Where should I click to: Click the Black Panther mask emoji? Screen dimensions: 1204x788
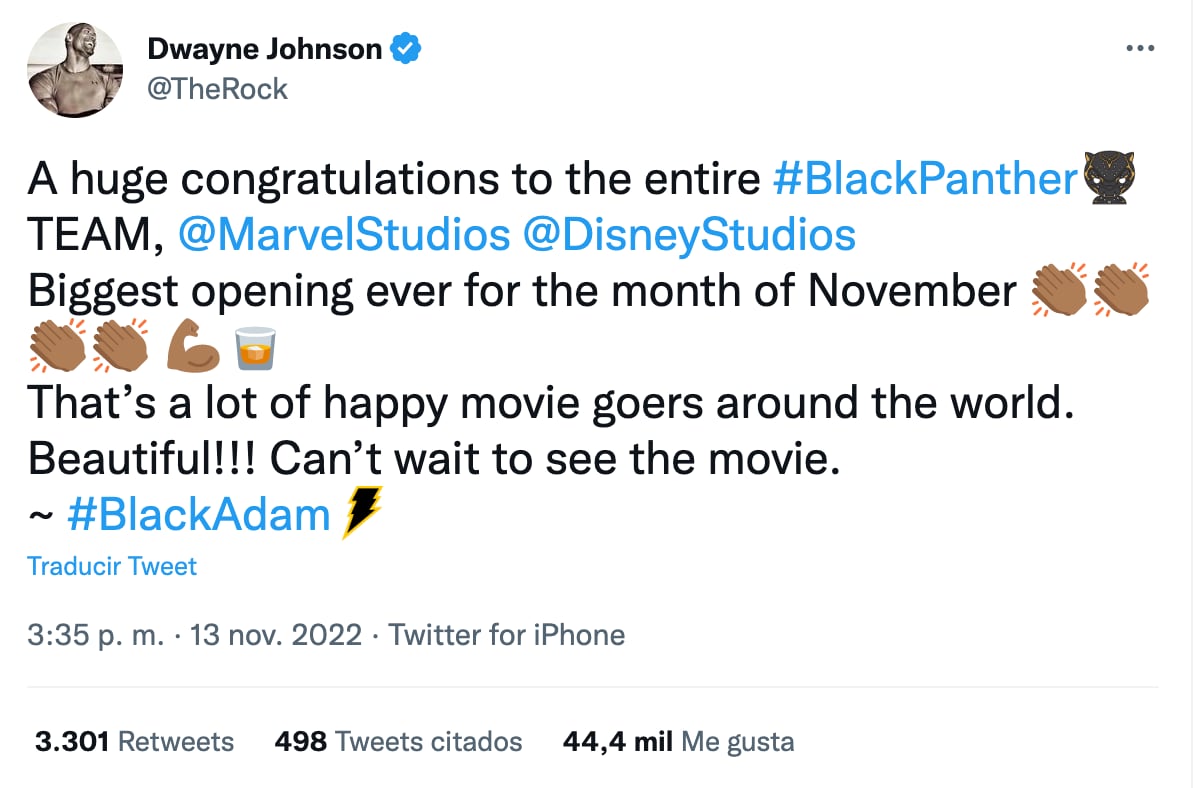1110,180
